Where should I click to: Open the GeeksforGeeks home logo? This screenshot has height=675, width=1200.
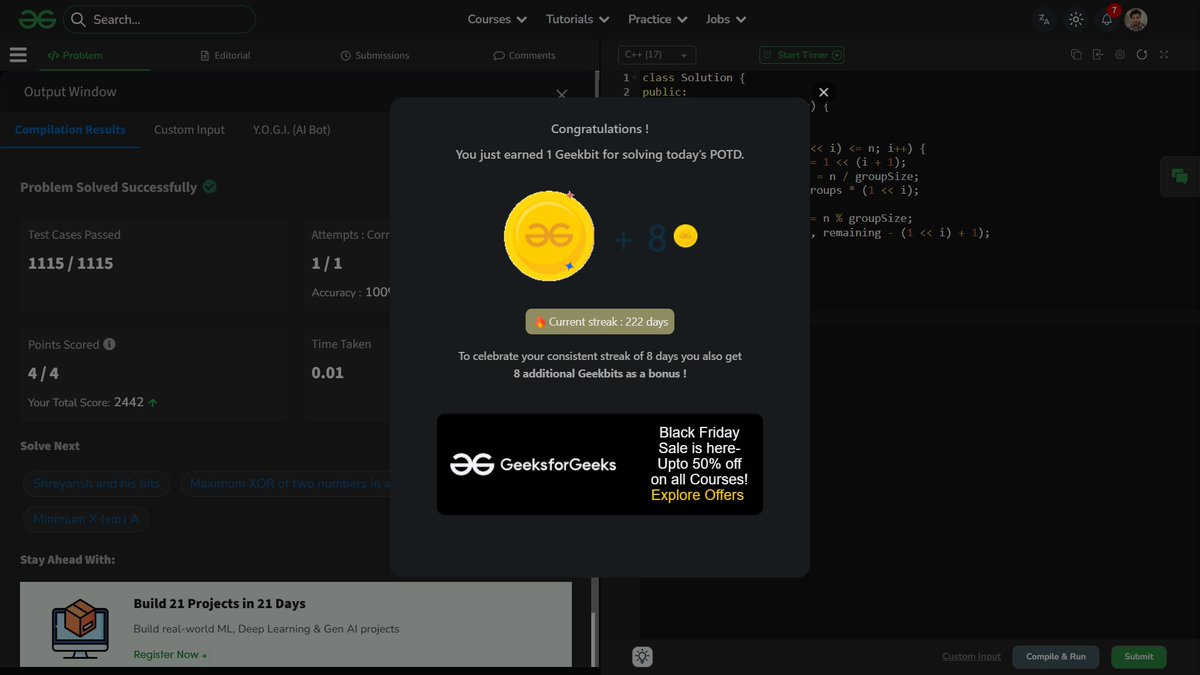35,18
